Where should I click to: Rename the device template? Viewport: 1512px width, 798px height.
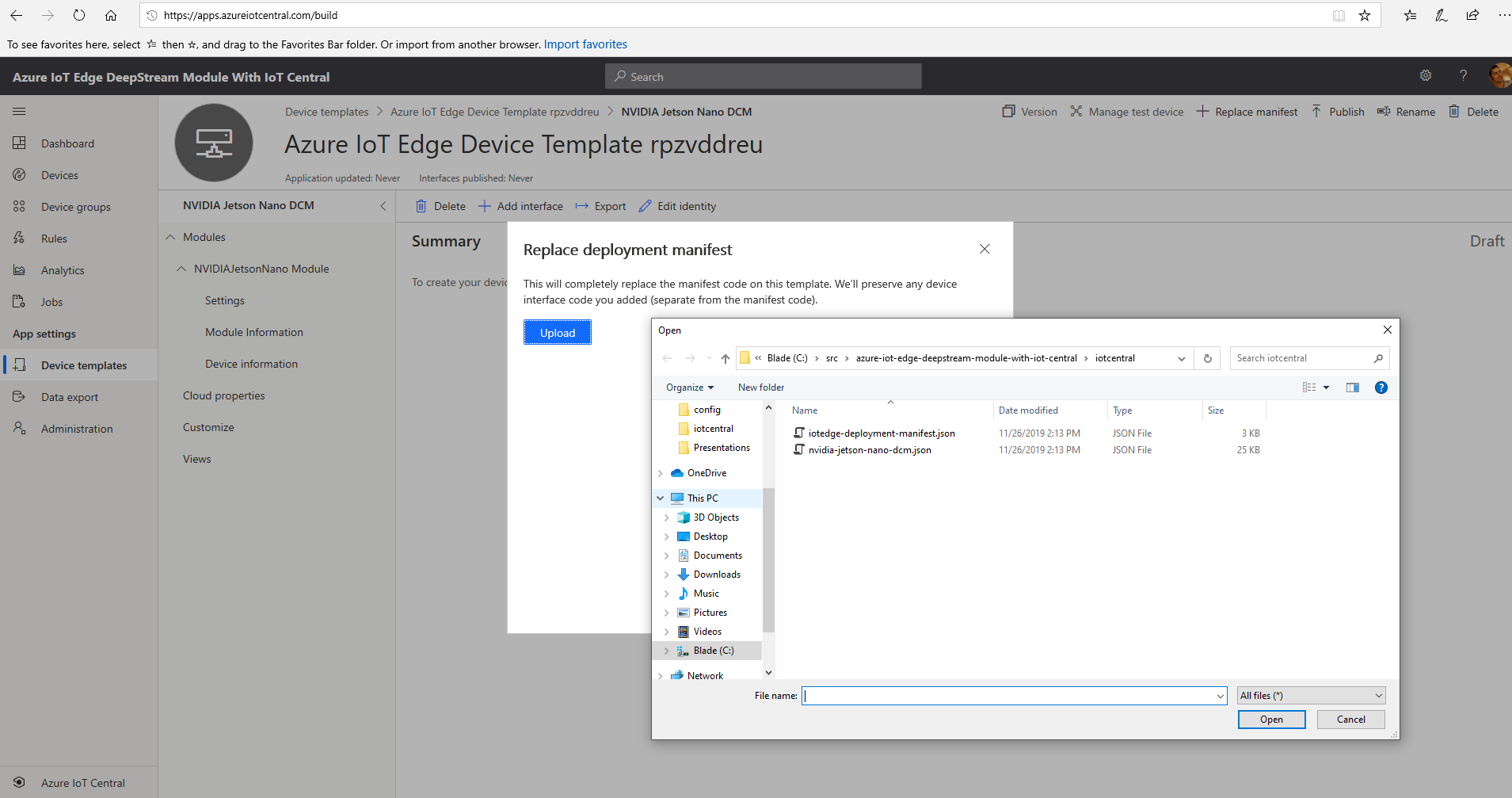[1406, 112]
